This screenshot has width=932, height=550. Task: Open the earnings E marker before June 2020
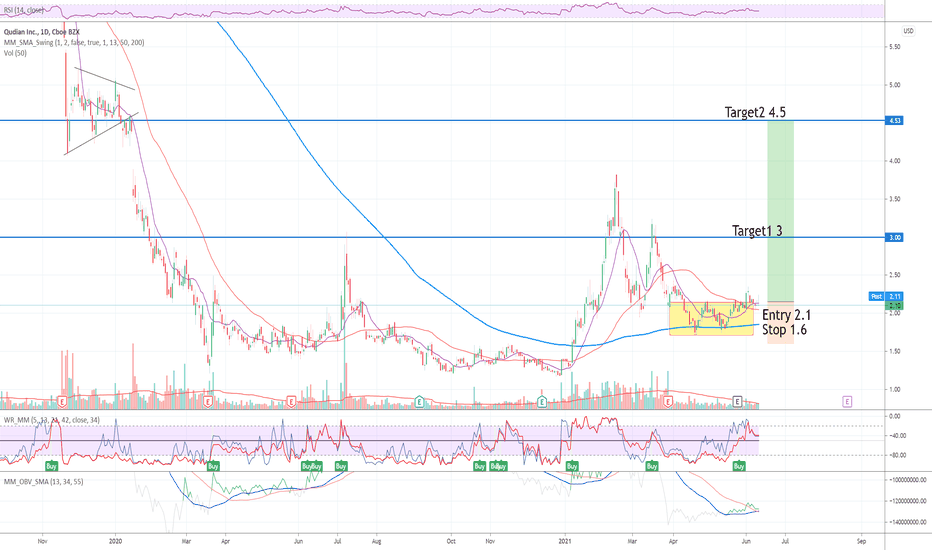pyautogui.click(x=291, y=402)
